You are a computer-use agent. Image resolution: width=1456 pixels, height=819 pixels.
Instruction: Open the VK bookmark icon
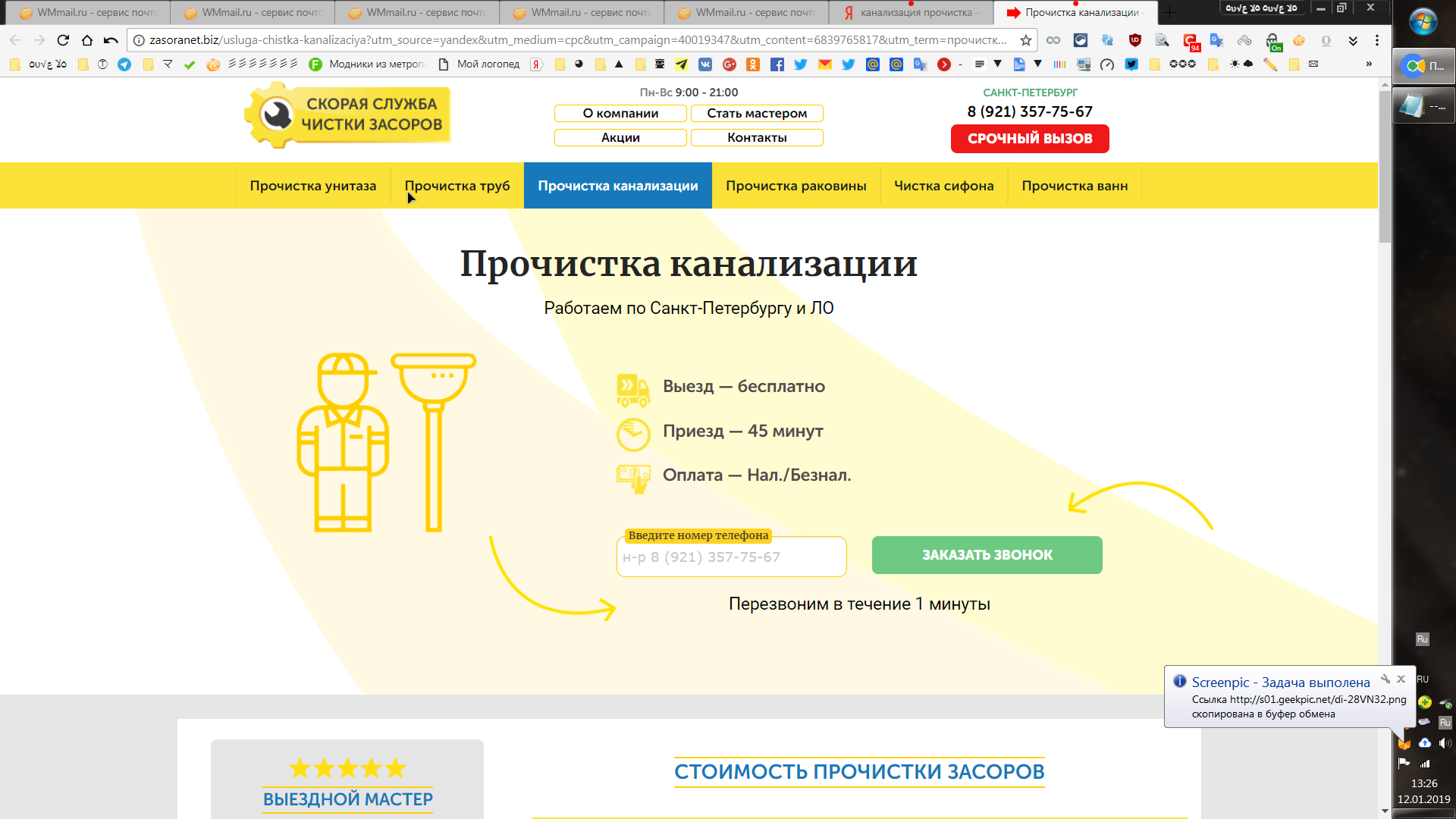pyautogui.click(x=705, y=64)
